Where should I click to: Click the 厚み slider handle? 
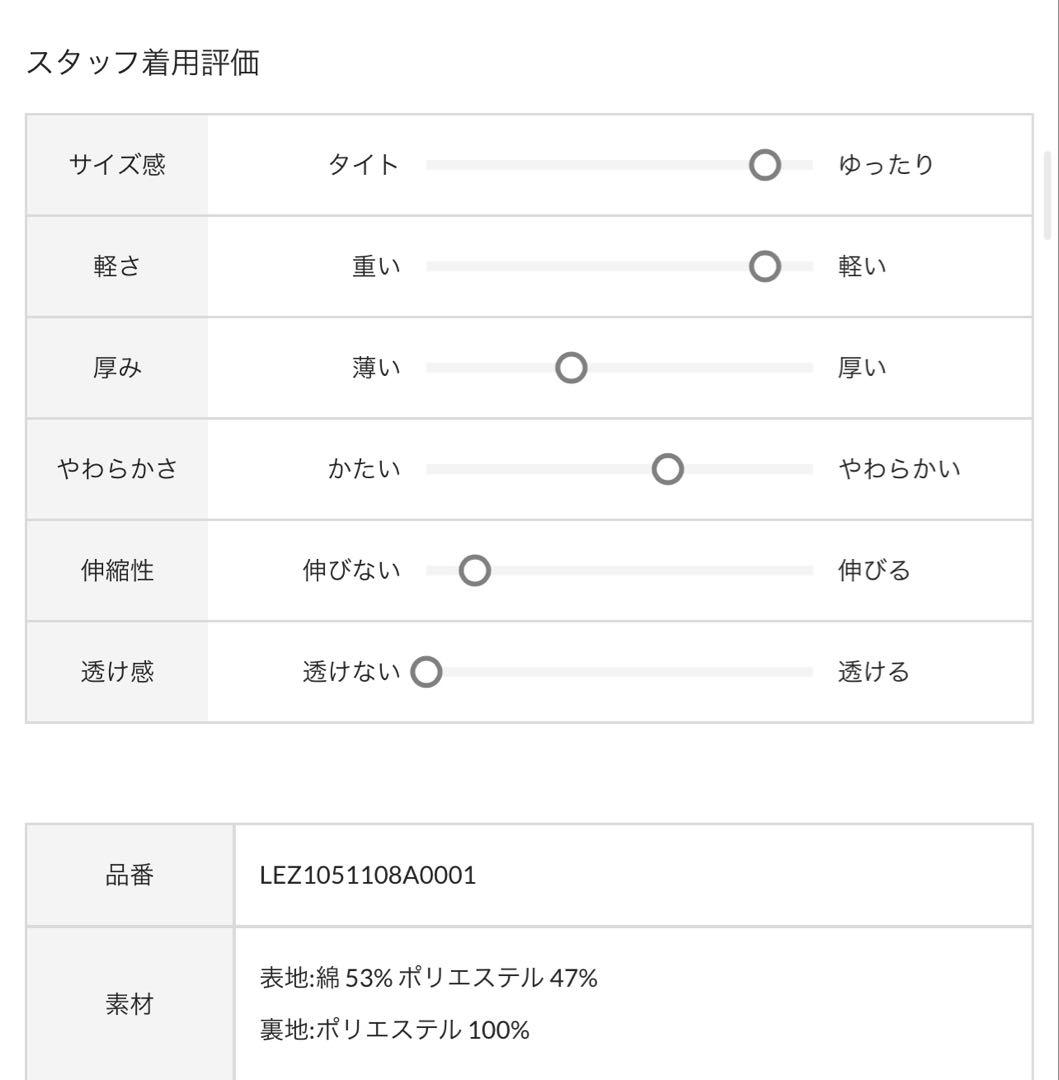point(571,368)
